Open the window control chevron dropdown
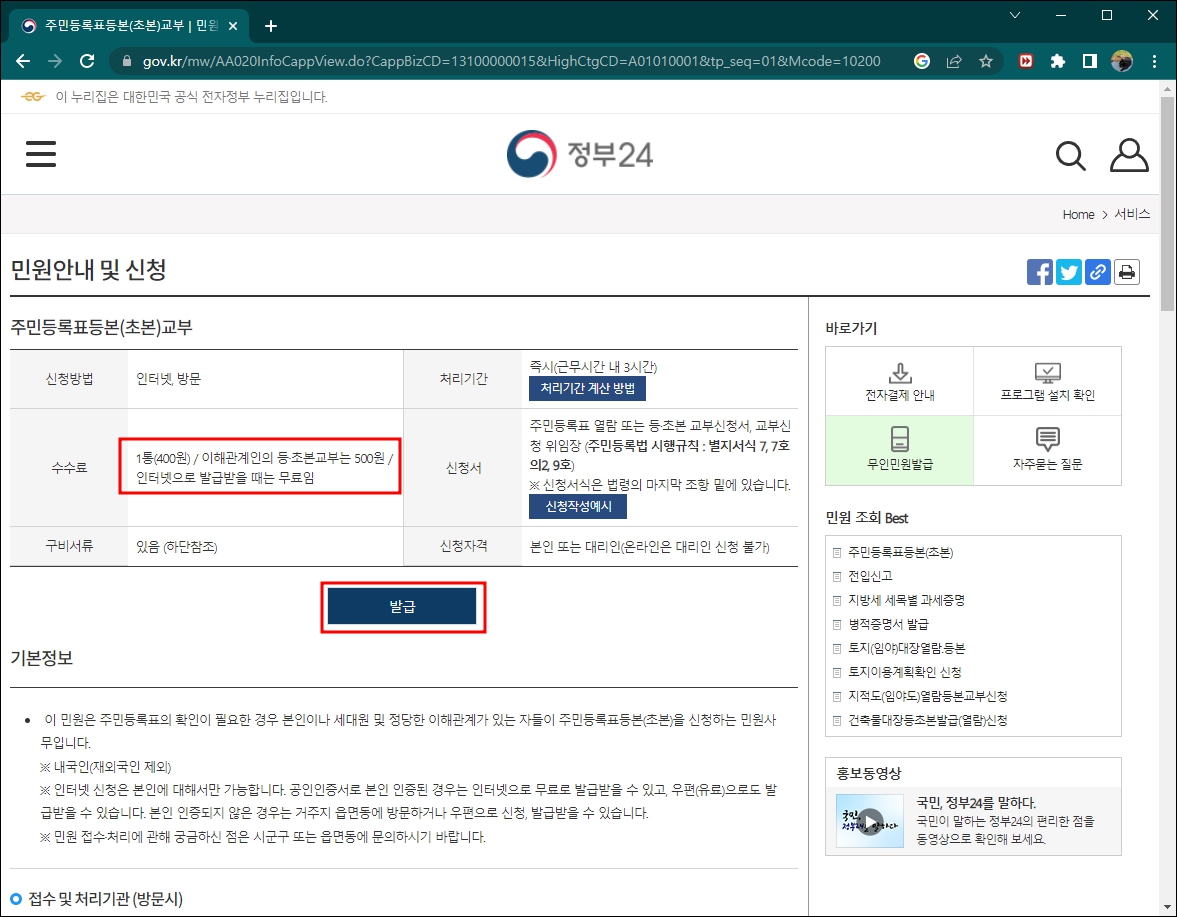This screenshot has width=1177, height=917. 1014,15
